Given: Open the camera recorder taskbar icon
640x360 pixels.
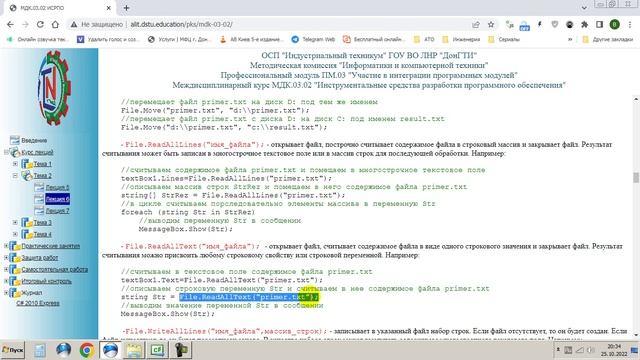Looking at the screenshot, I should 181,350.
